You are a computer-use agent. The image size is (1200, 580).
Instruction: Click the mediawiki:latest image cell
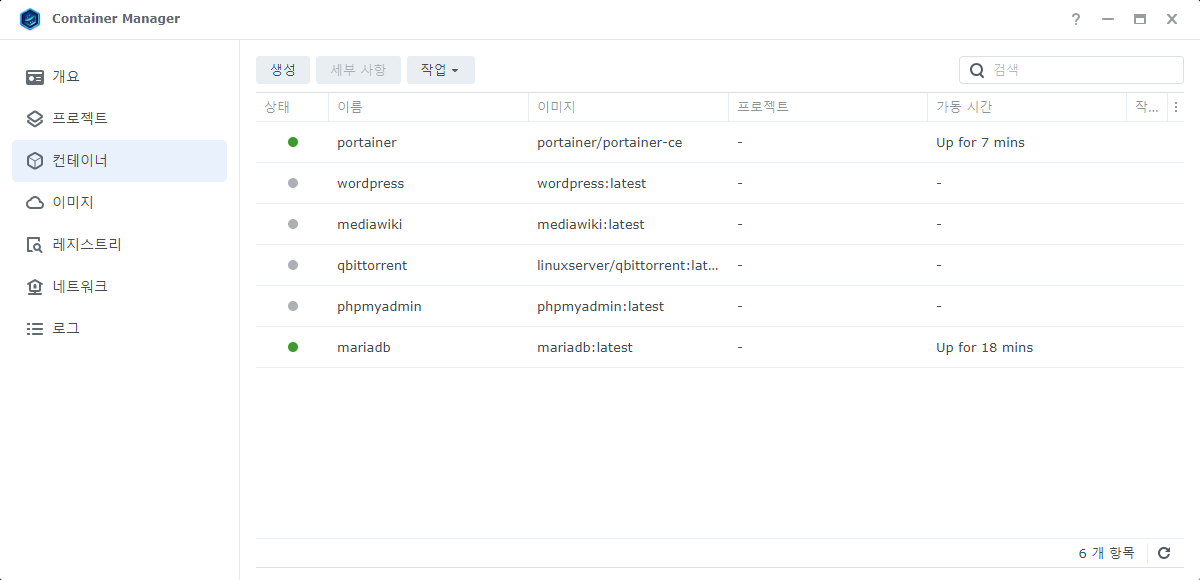point(591,224)
